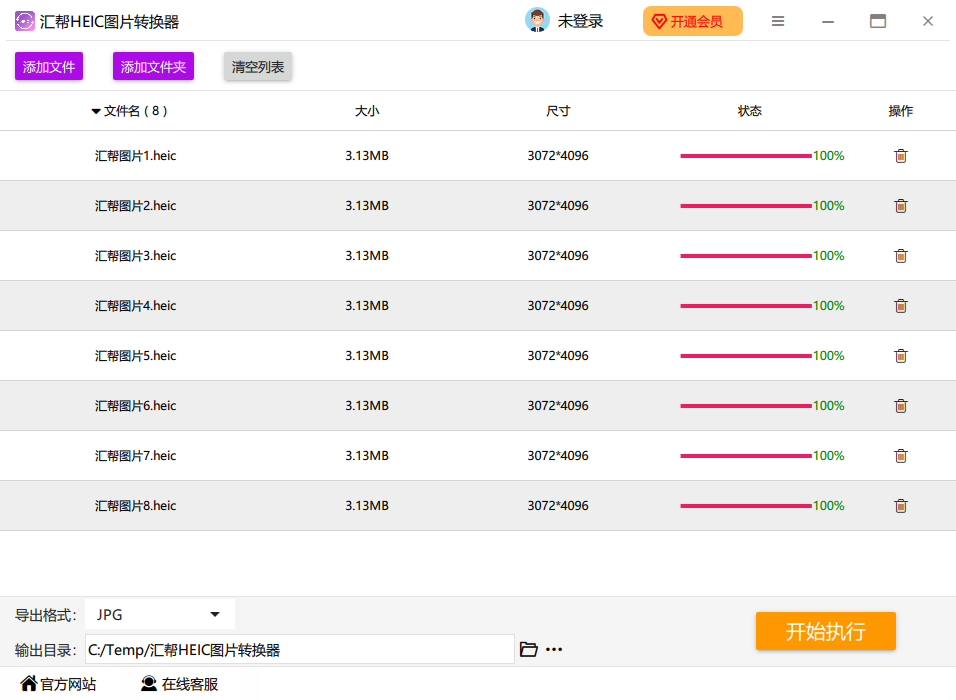Browse output directory via three-dots icon
956x700 pixels.
click(x=554, y=650)
